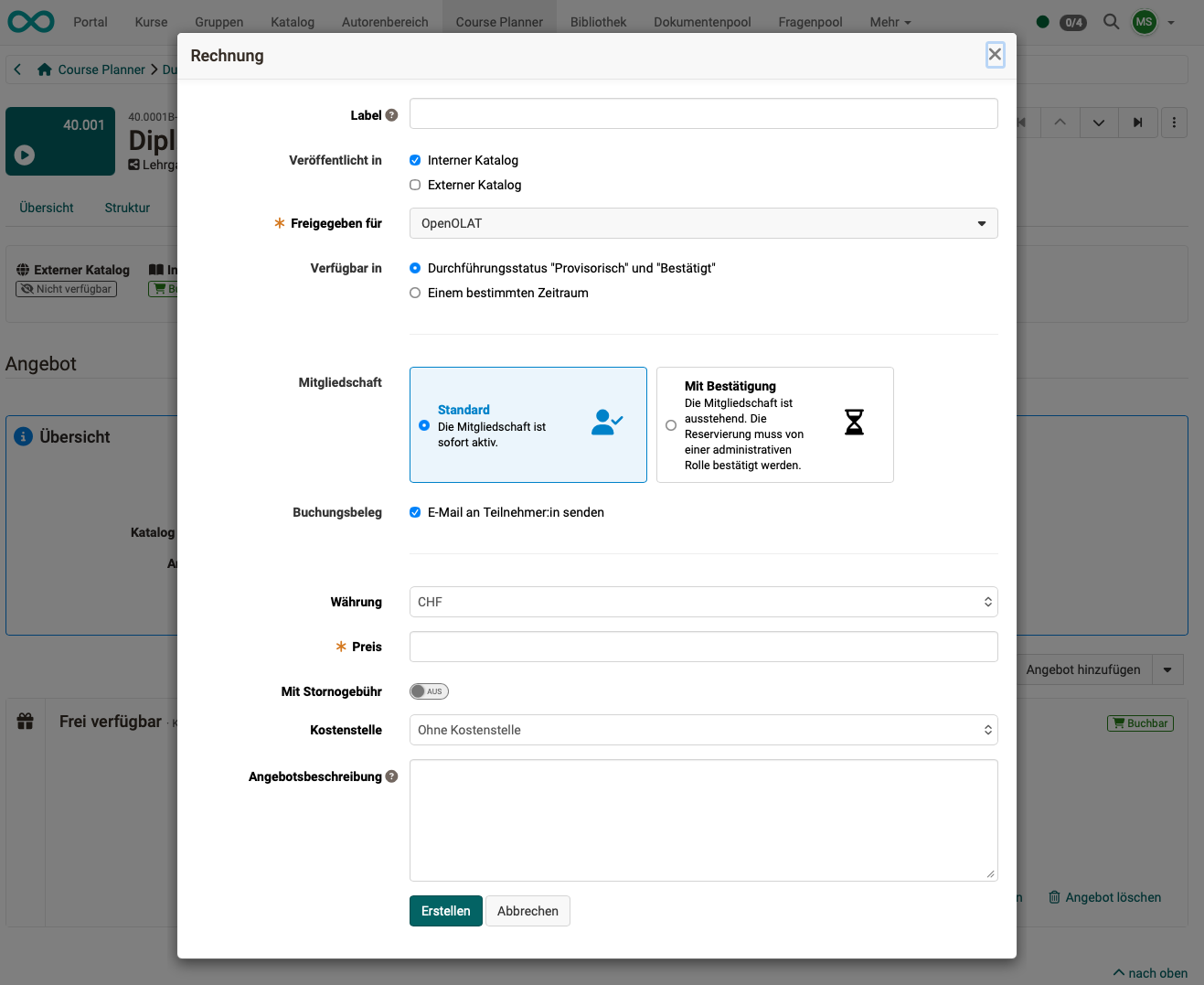Image resolution: width=1204 pixels, height=985 pixels.
Task: Click the Erstellen button
Action: [445, 911]
